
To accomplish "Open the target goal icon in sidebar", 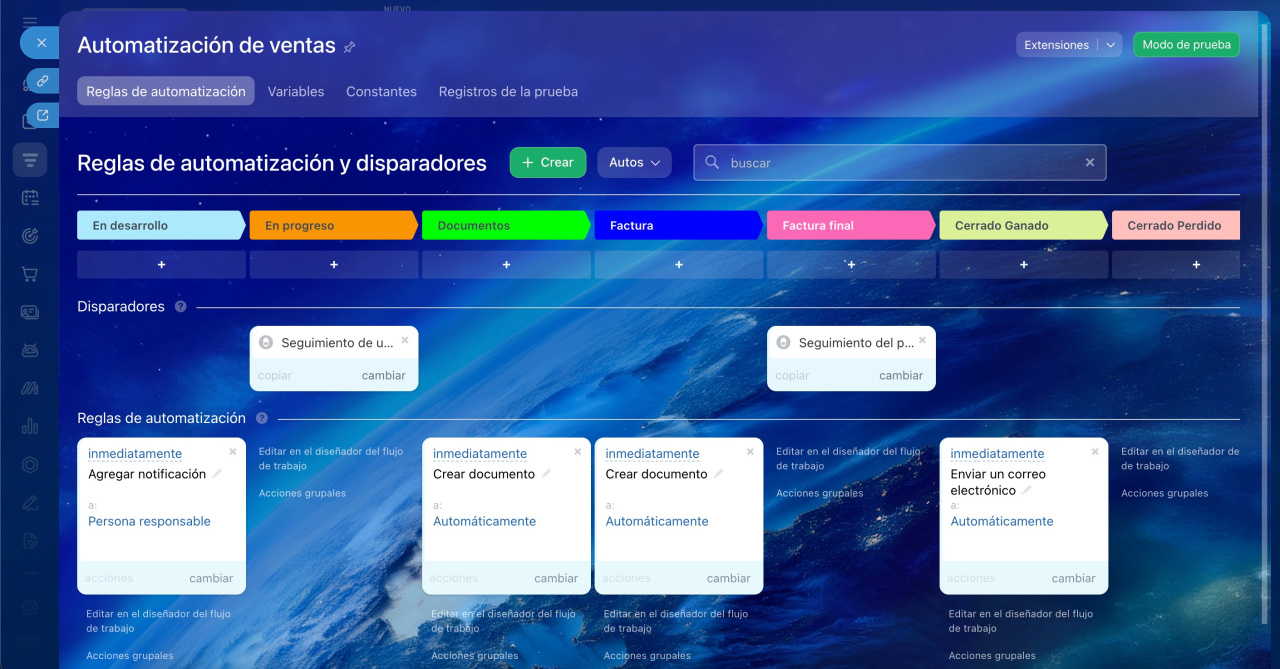I will 30,236.
